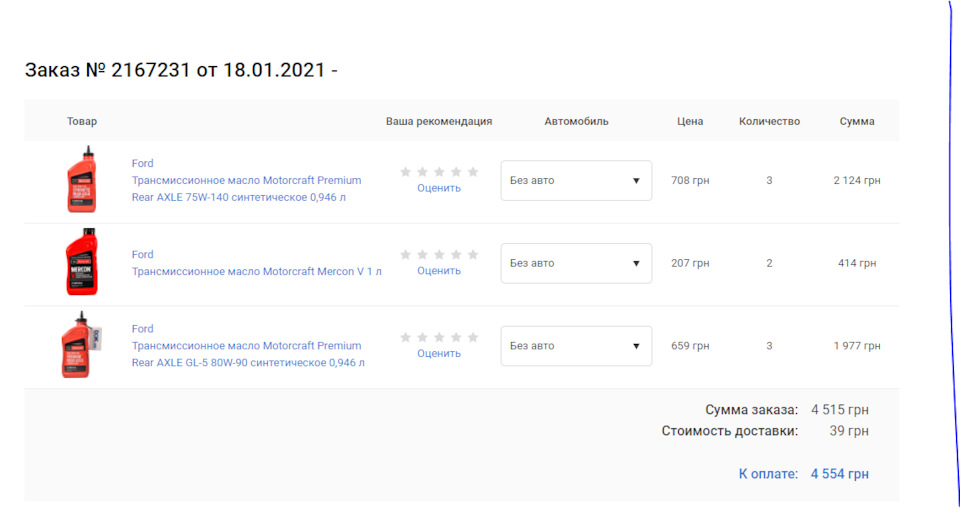Click Оценить for the GL-5 80W-90 oil
The image size is (960, 514).
click(439, 354)
